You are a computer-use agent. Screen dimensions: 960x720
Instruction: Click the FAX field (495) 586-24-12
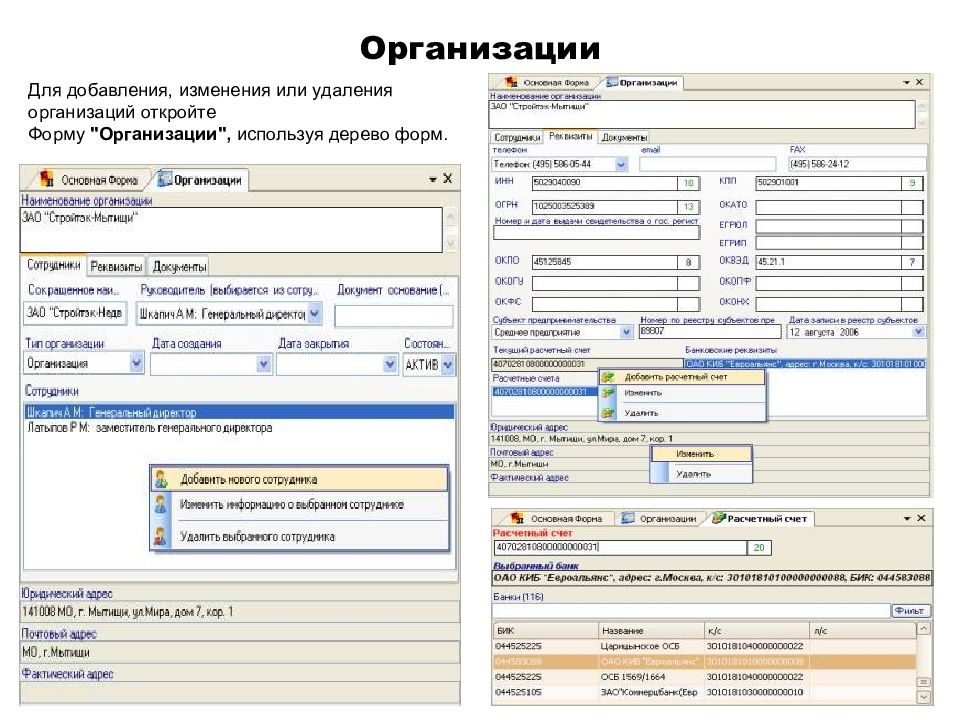coord(857,164)
